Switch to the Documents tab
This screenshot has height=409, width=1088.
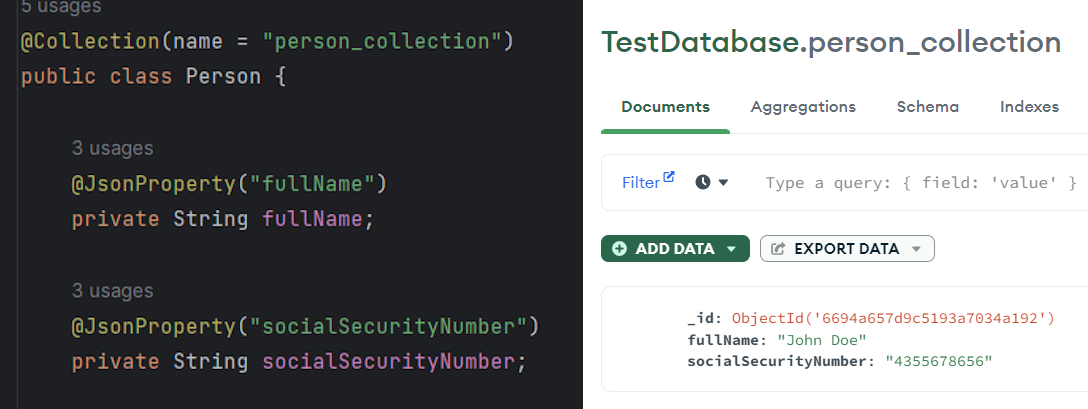tap(665, 107)
